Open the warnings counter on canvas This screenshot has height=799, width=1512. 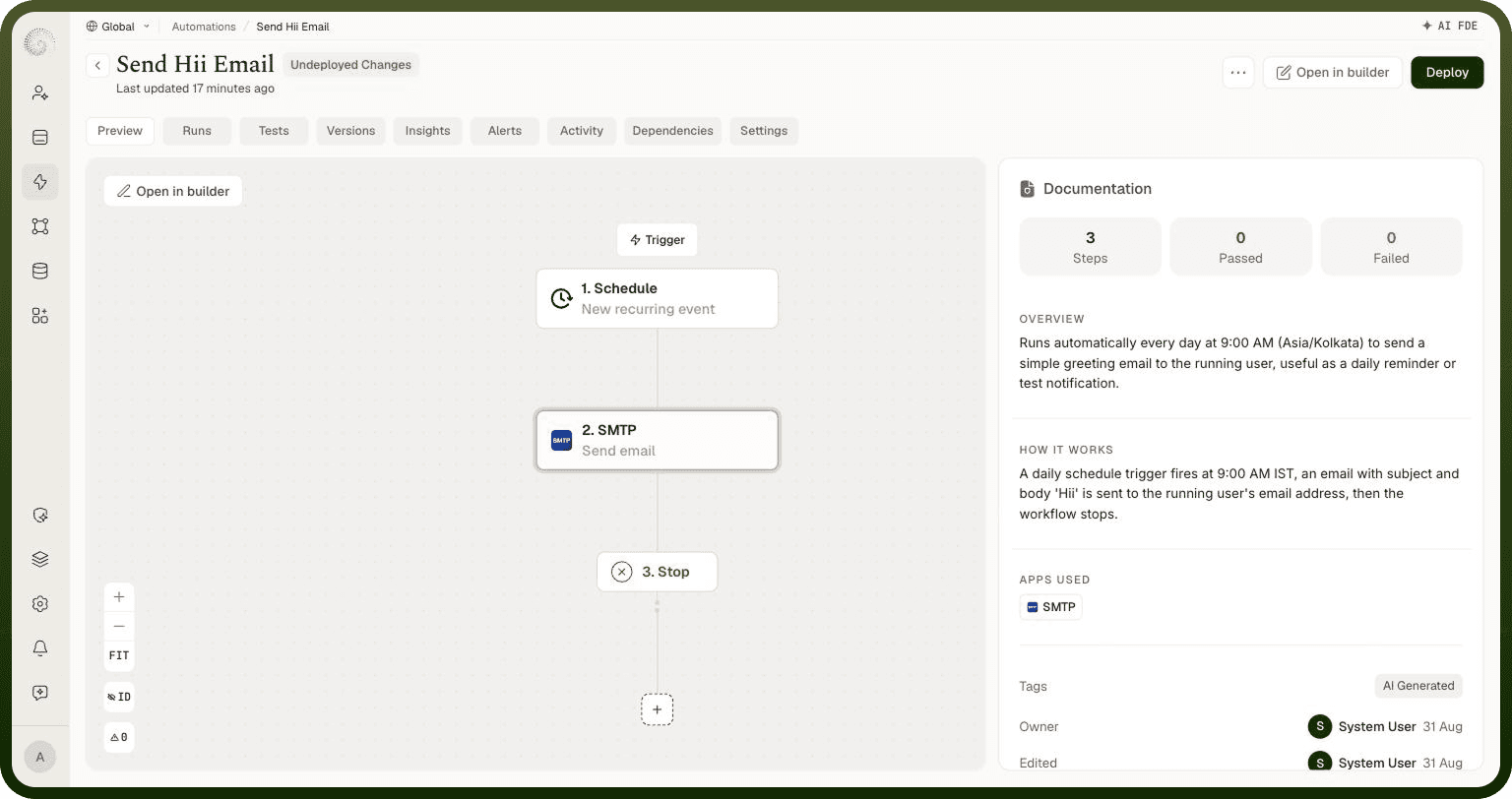[x=119, y=737]
